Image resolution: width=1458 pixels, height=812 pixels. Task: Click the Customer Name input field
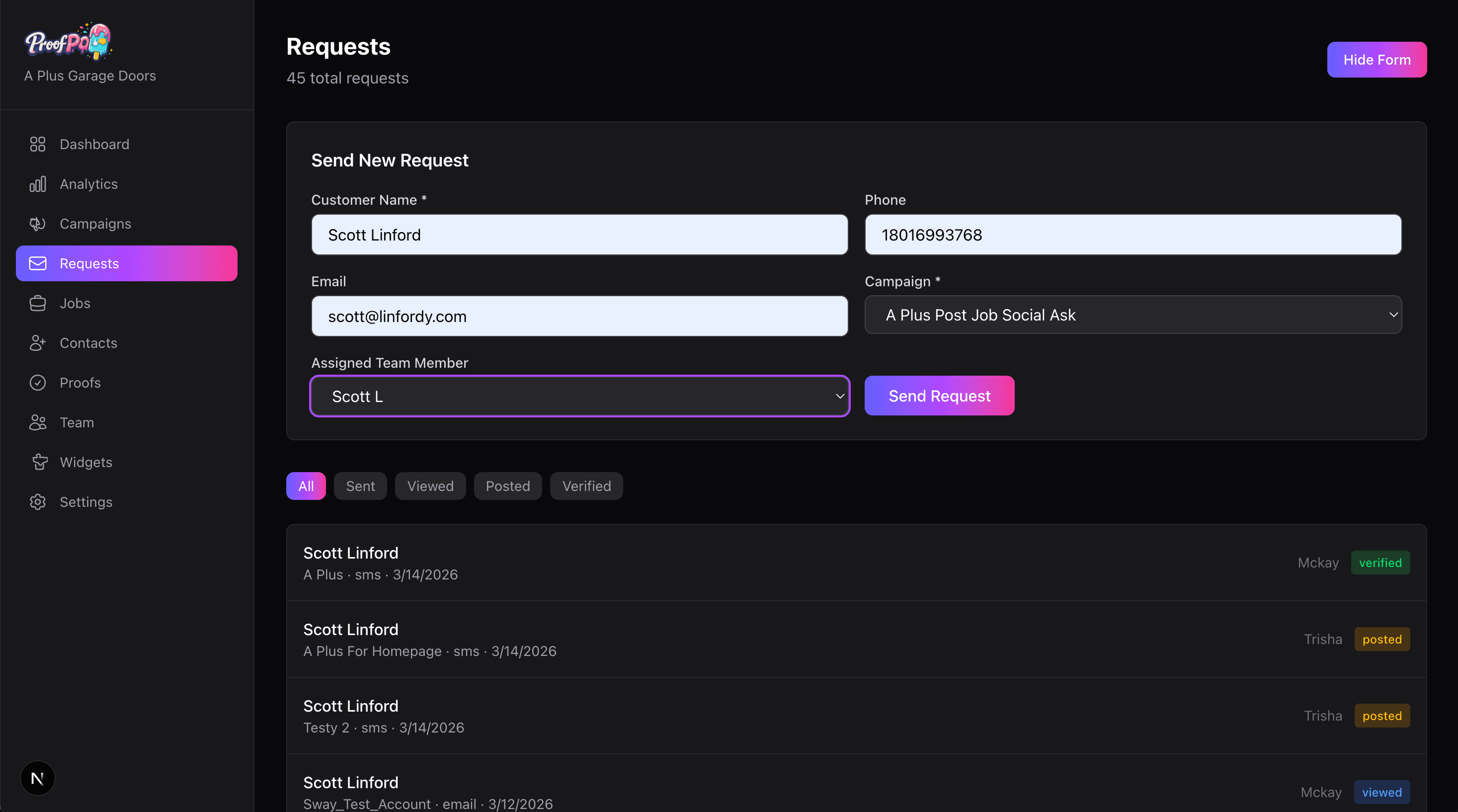579,235
